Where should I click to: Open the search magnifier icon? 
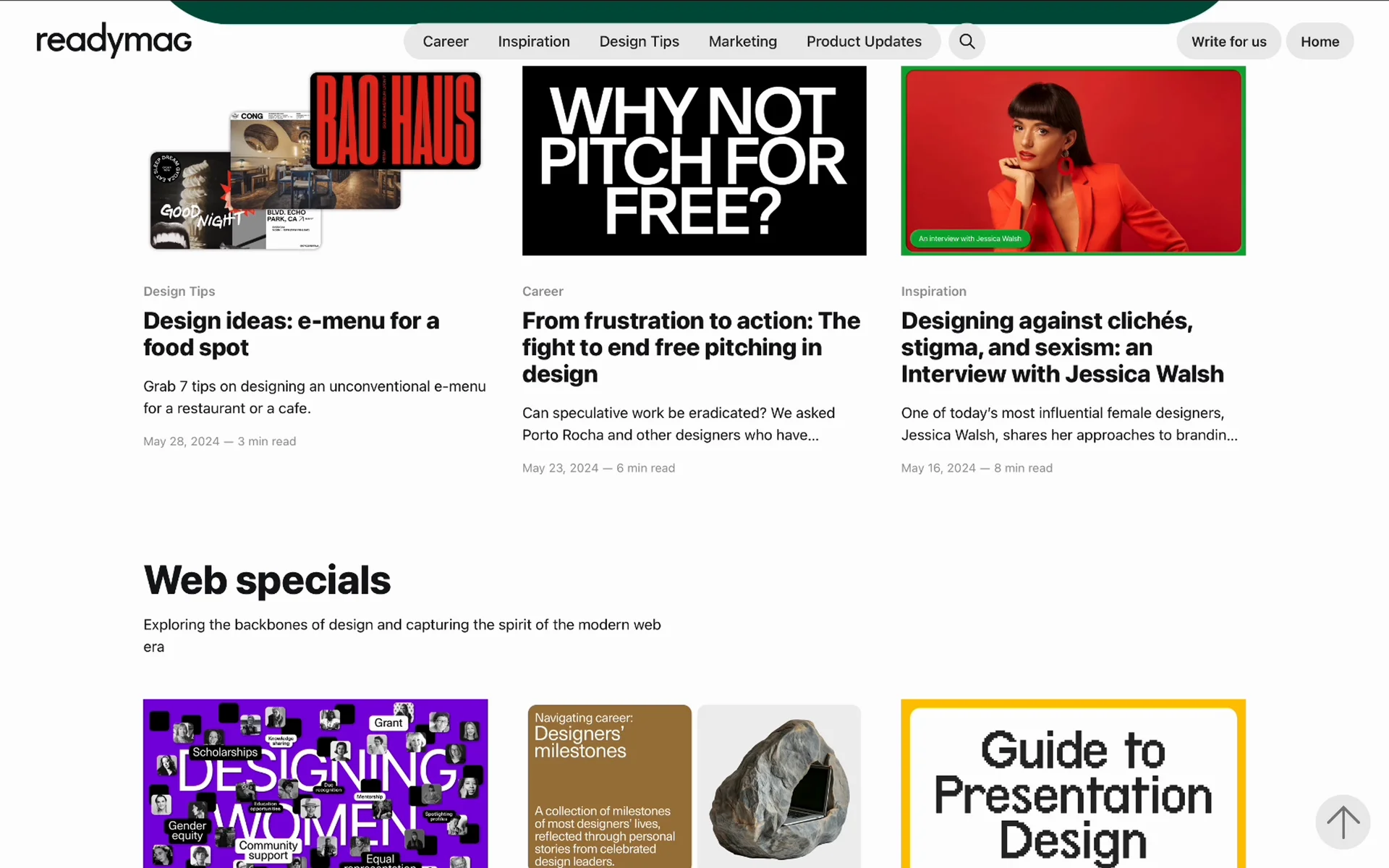coord(967,41)
